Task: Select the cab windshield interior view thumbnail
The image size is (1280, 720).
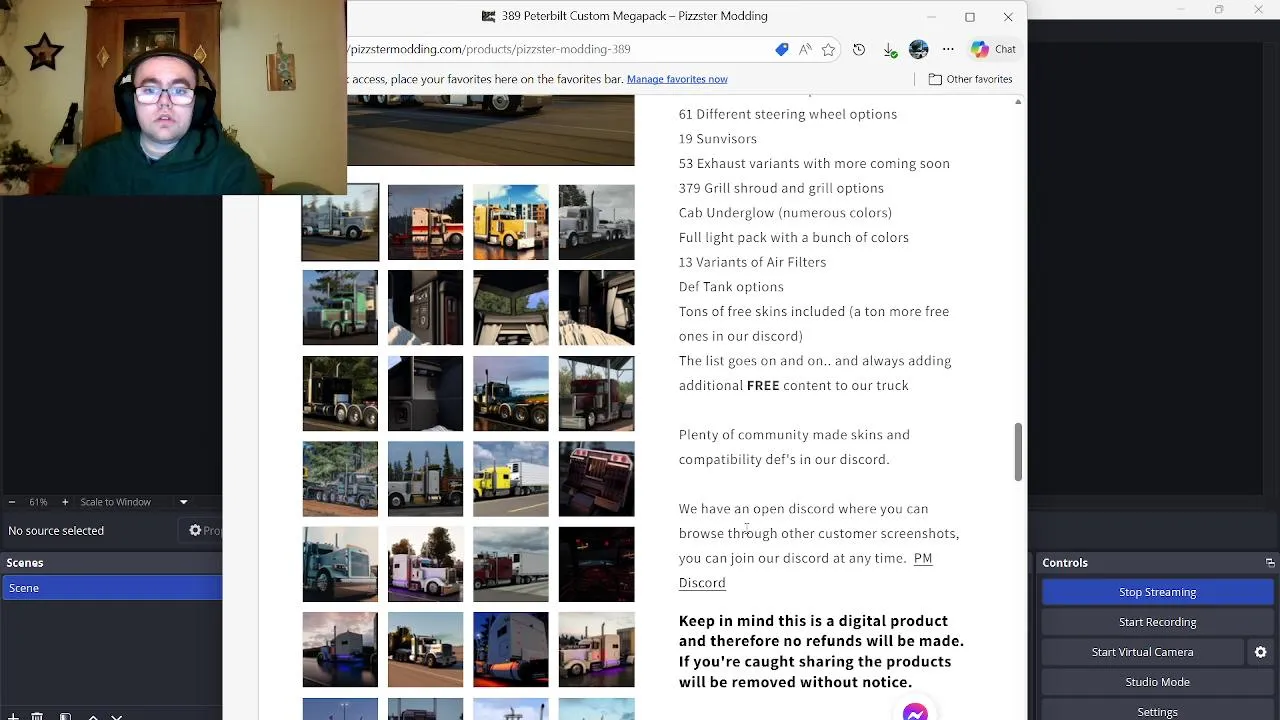Action: 511,308
